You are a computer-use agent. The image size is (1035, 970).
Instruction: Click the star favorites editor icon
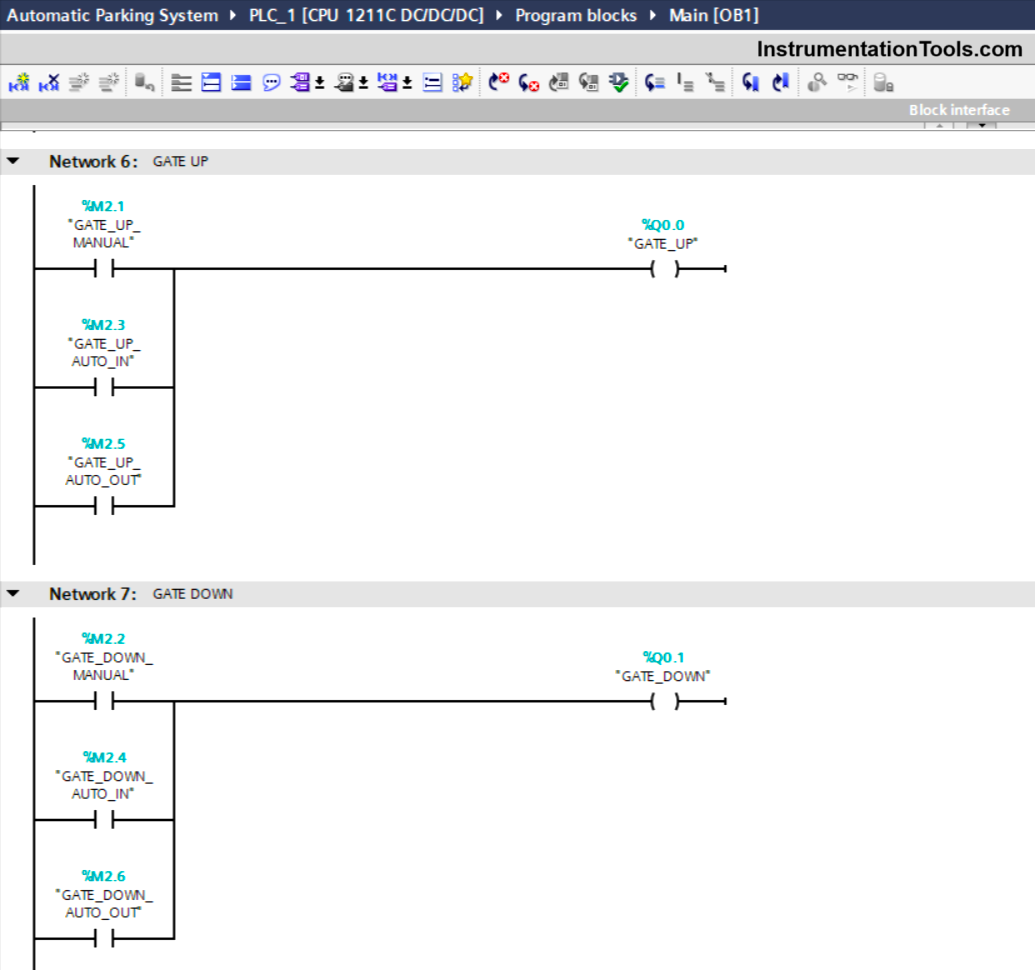click(462, 82)
